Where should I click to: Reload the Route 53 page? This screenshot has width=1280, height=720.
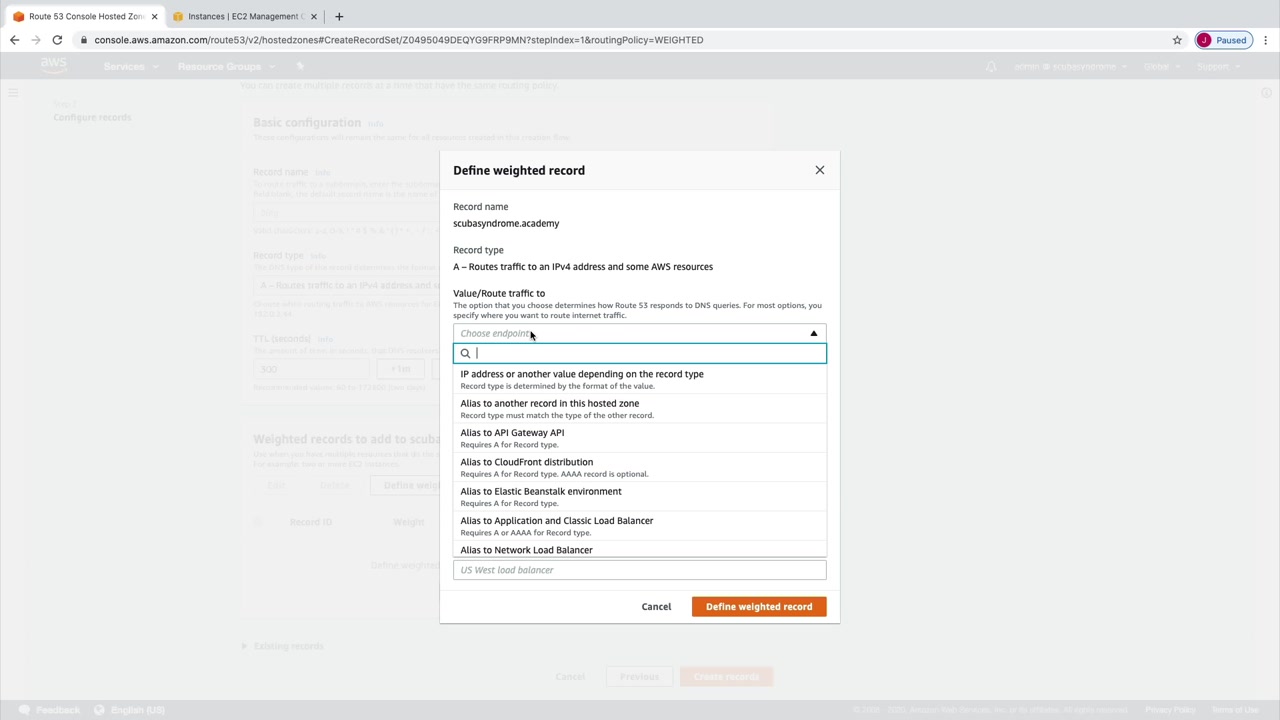tap(57, 40)
